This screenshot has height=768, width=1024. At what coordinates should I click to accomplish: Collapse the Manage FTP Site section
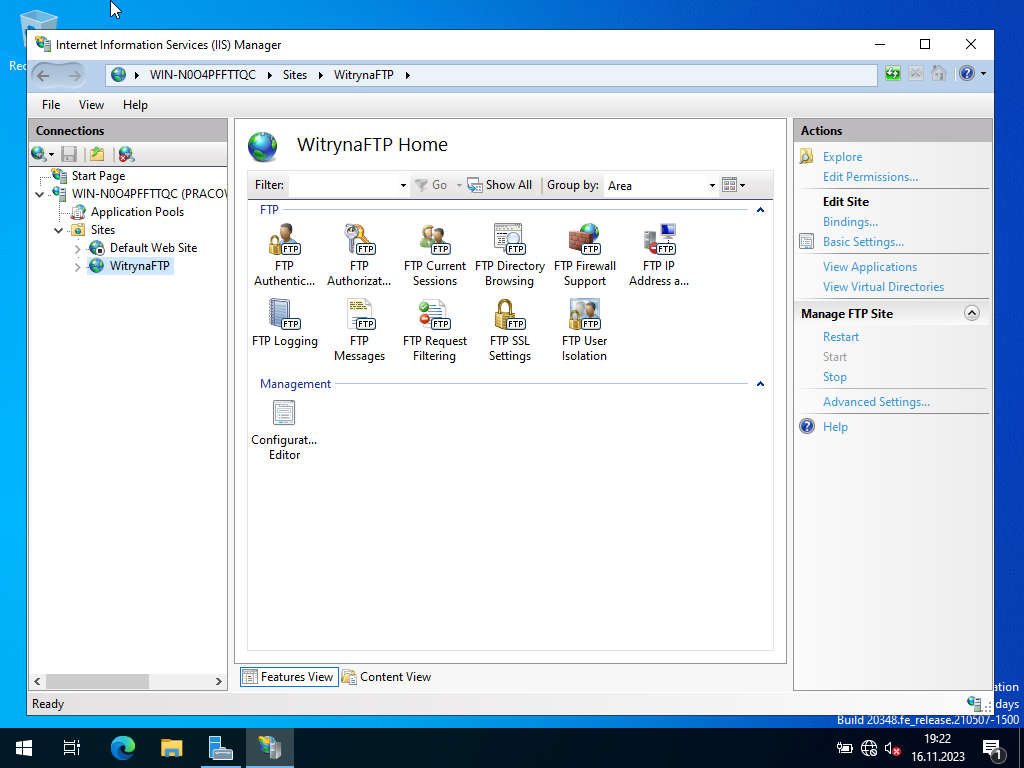[x=972, y=313]
